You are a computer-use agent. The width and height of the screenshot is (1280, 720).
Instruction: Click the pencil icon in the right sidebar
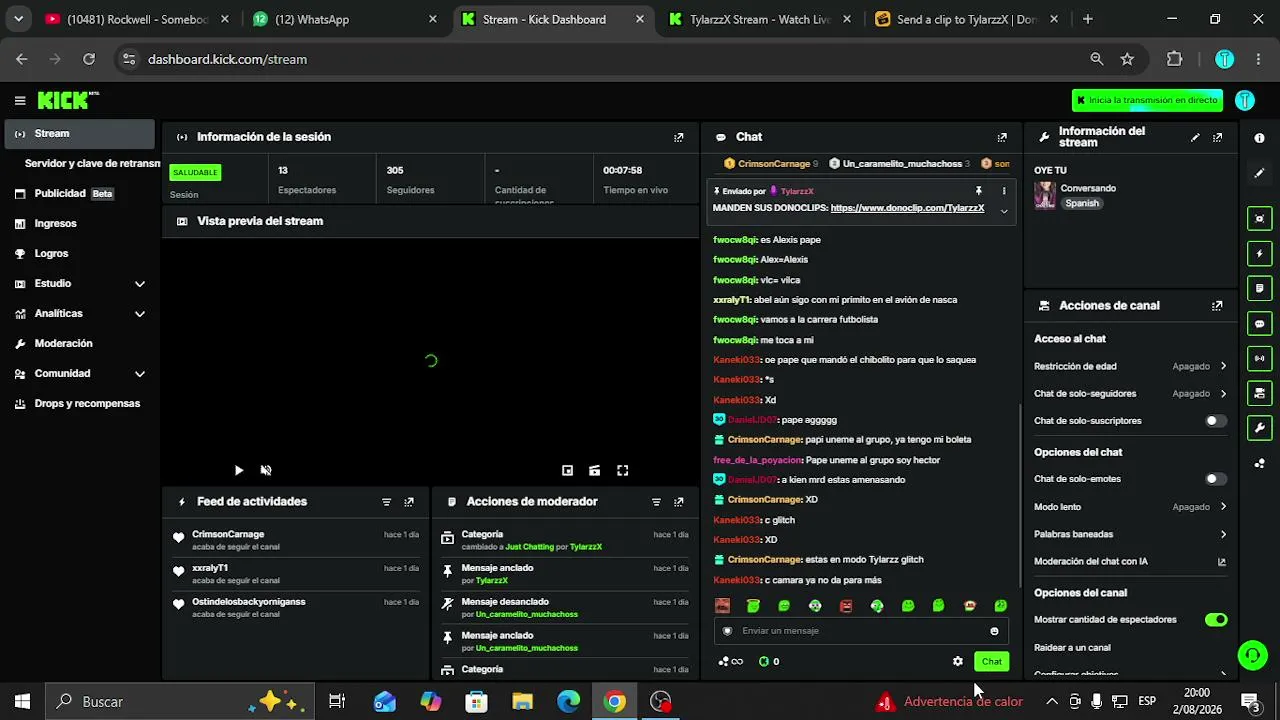coord(1259,173)
